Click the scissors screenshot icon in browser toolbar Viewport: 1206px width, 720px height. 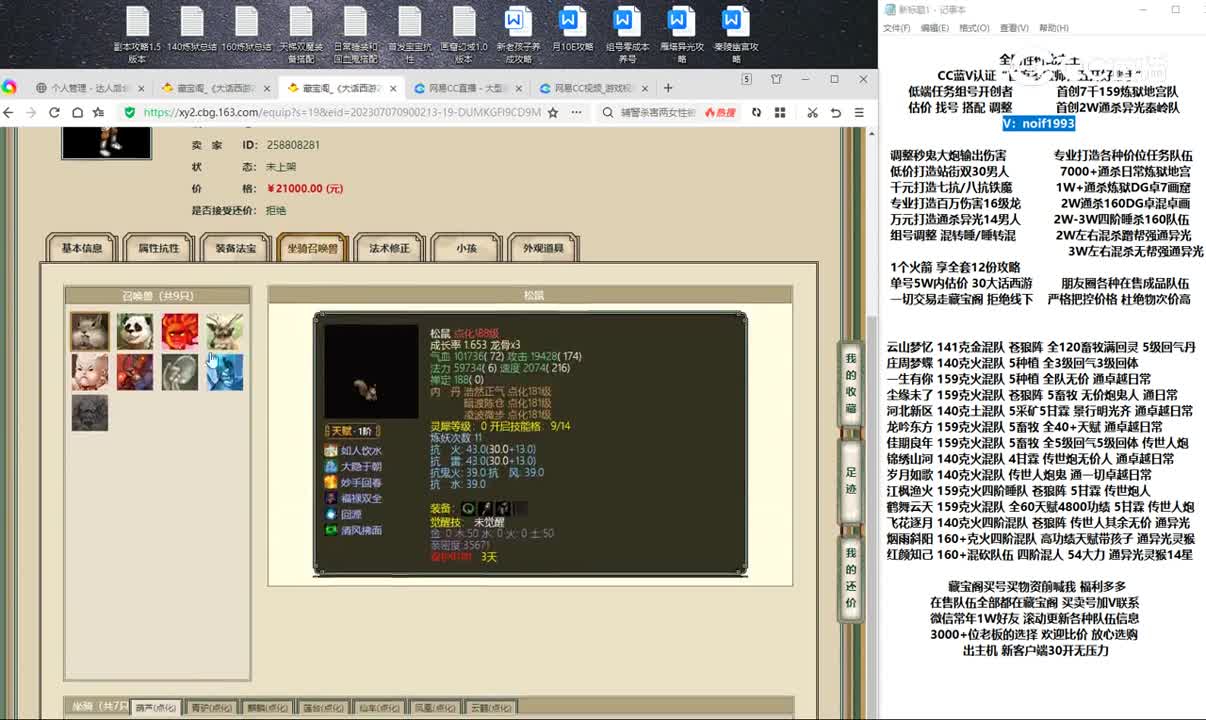(812, 113)
